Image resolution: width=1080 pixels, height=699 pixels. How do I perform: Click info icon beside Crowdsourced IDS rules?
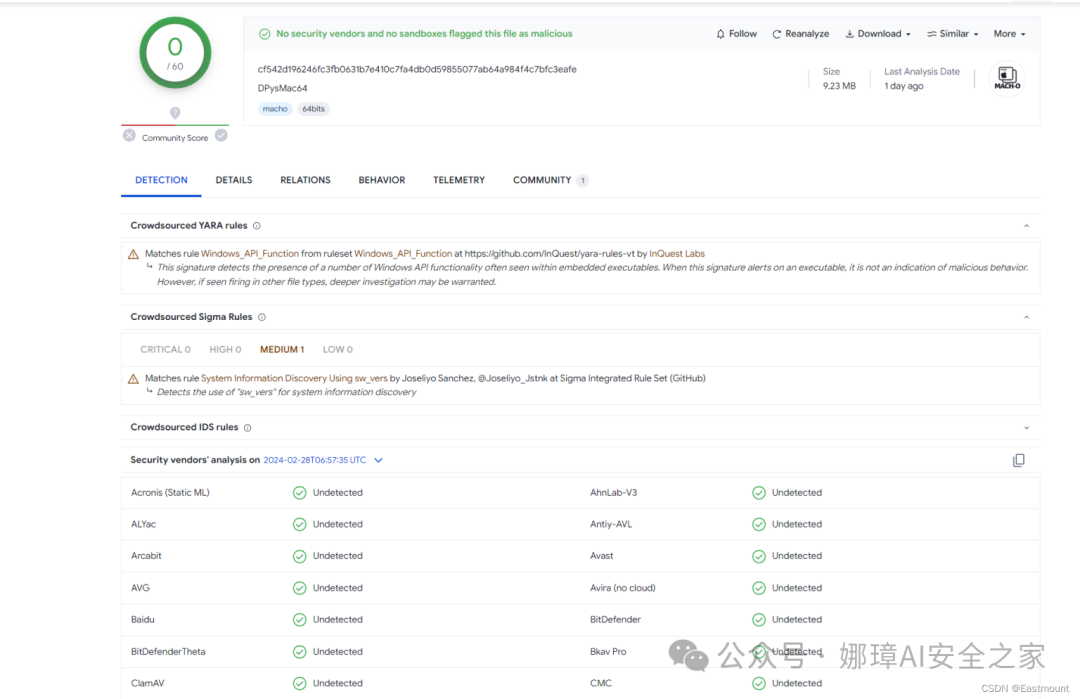point(247,428)
